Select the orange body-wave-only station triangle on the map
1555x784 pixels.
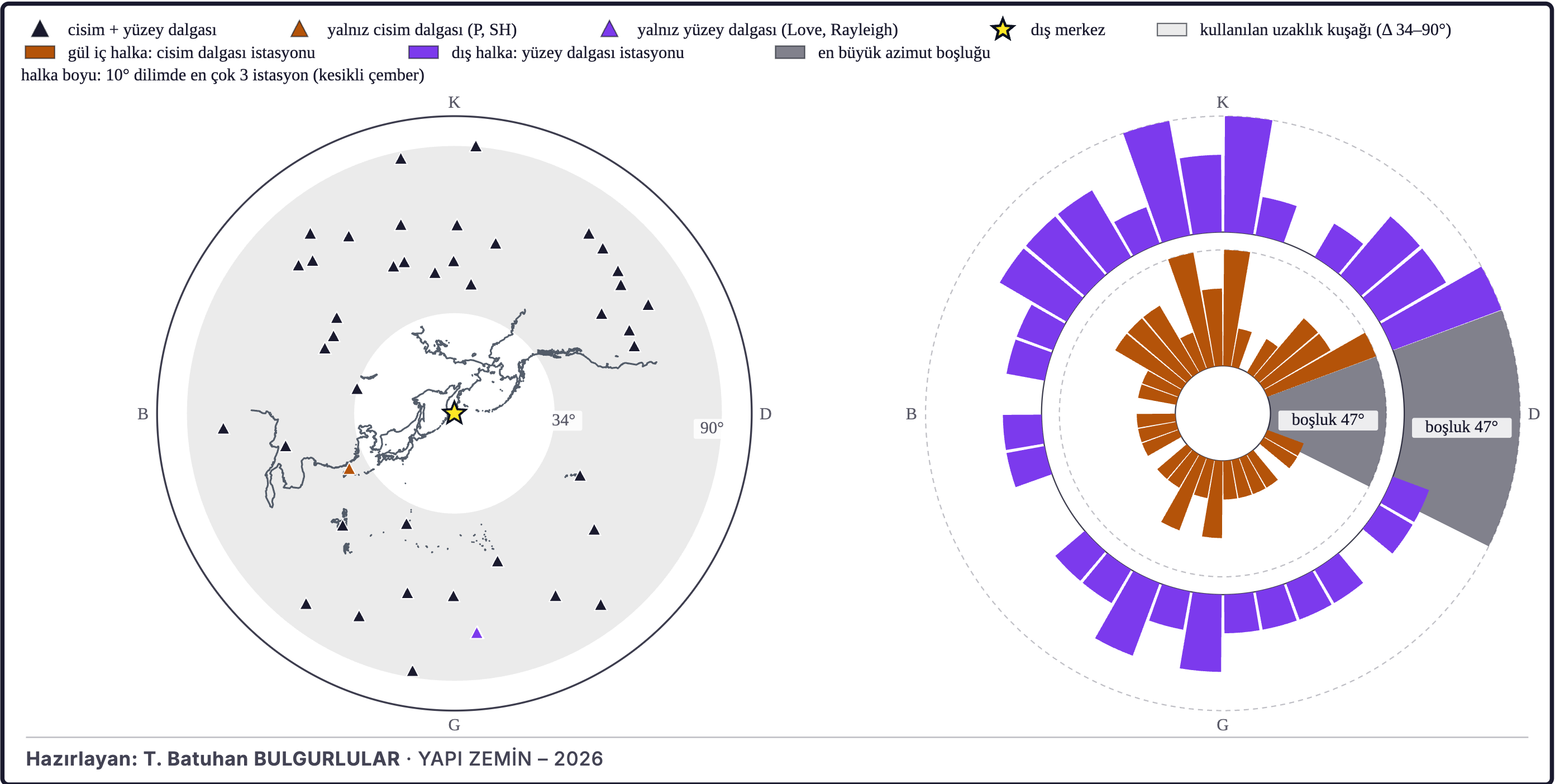coord(349,469)
